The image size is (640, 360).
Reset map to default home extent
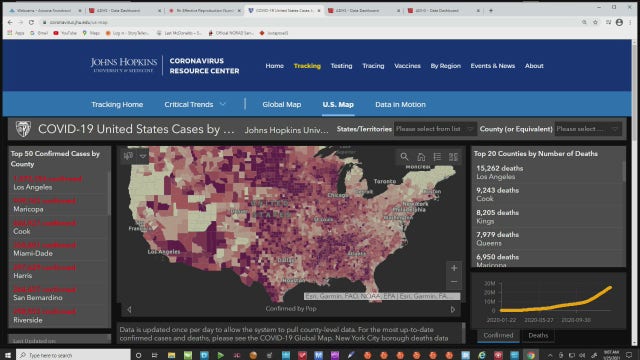pos(421,157)
